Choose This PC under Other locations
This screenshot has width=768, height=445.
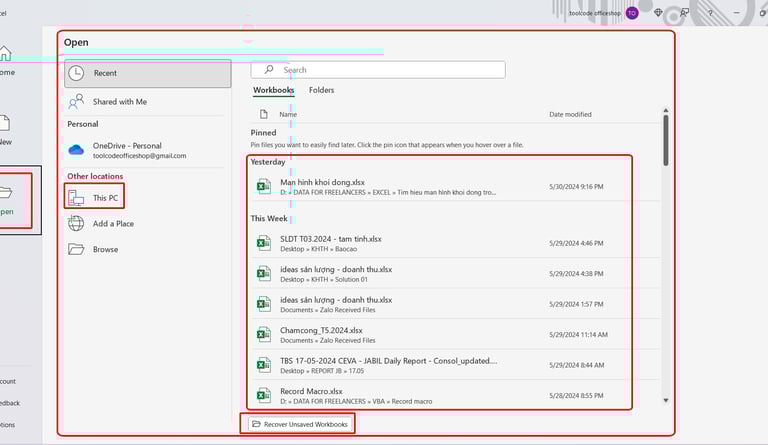click(94, 197)
